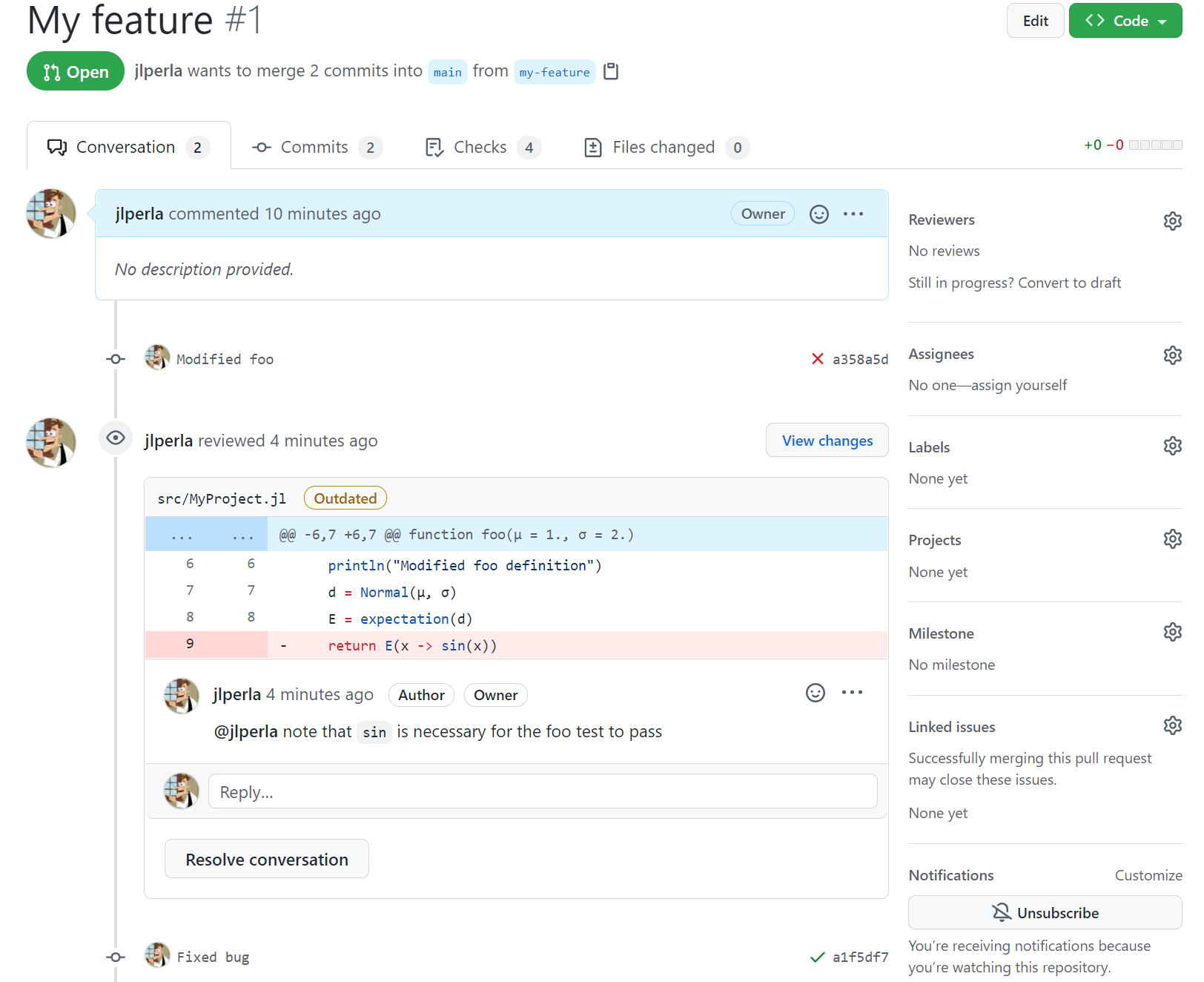
Task: Click the View changes button
Action: [x=827, y=441]
